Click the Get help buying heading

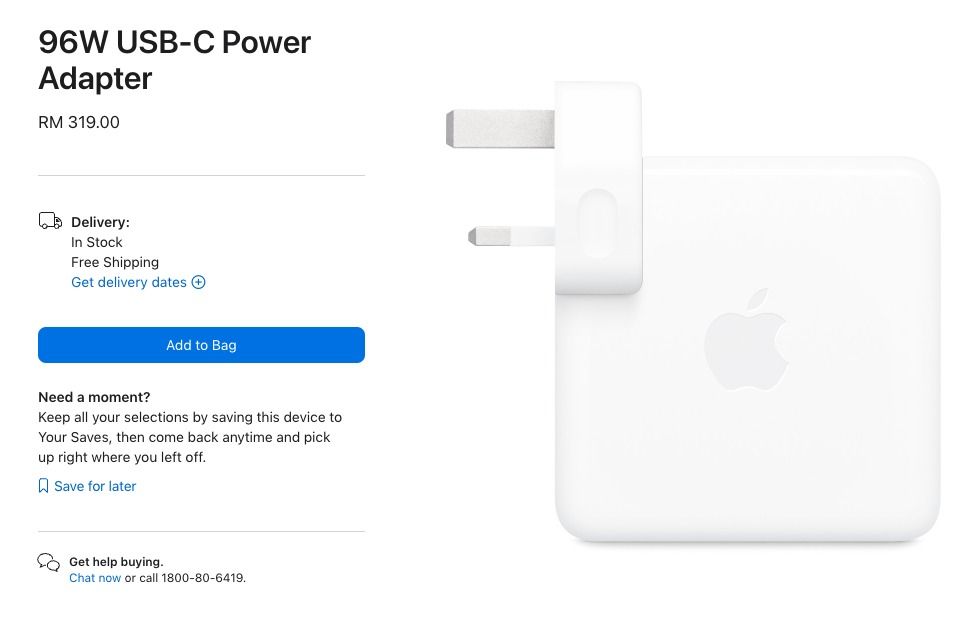[x=117, y=562]
